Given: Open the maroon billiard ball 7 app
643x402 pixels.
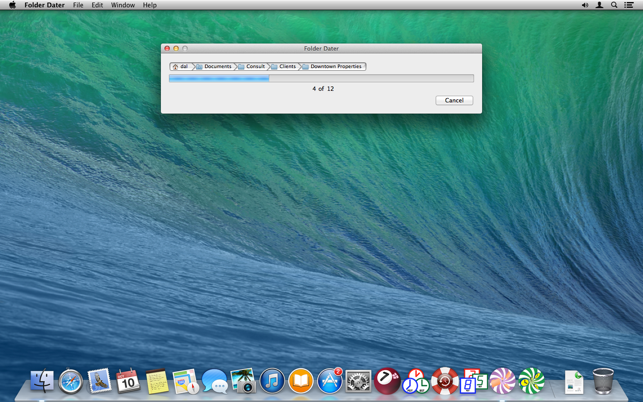Looking at the screenshot, I should (x=387, y=381).
